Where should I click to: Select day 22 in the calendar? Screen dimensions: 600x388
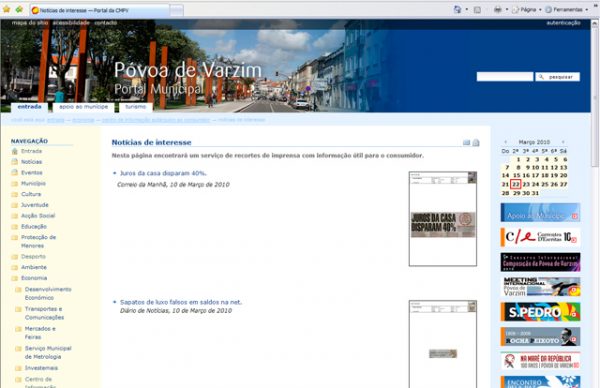point(516,184)
